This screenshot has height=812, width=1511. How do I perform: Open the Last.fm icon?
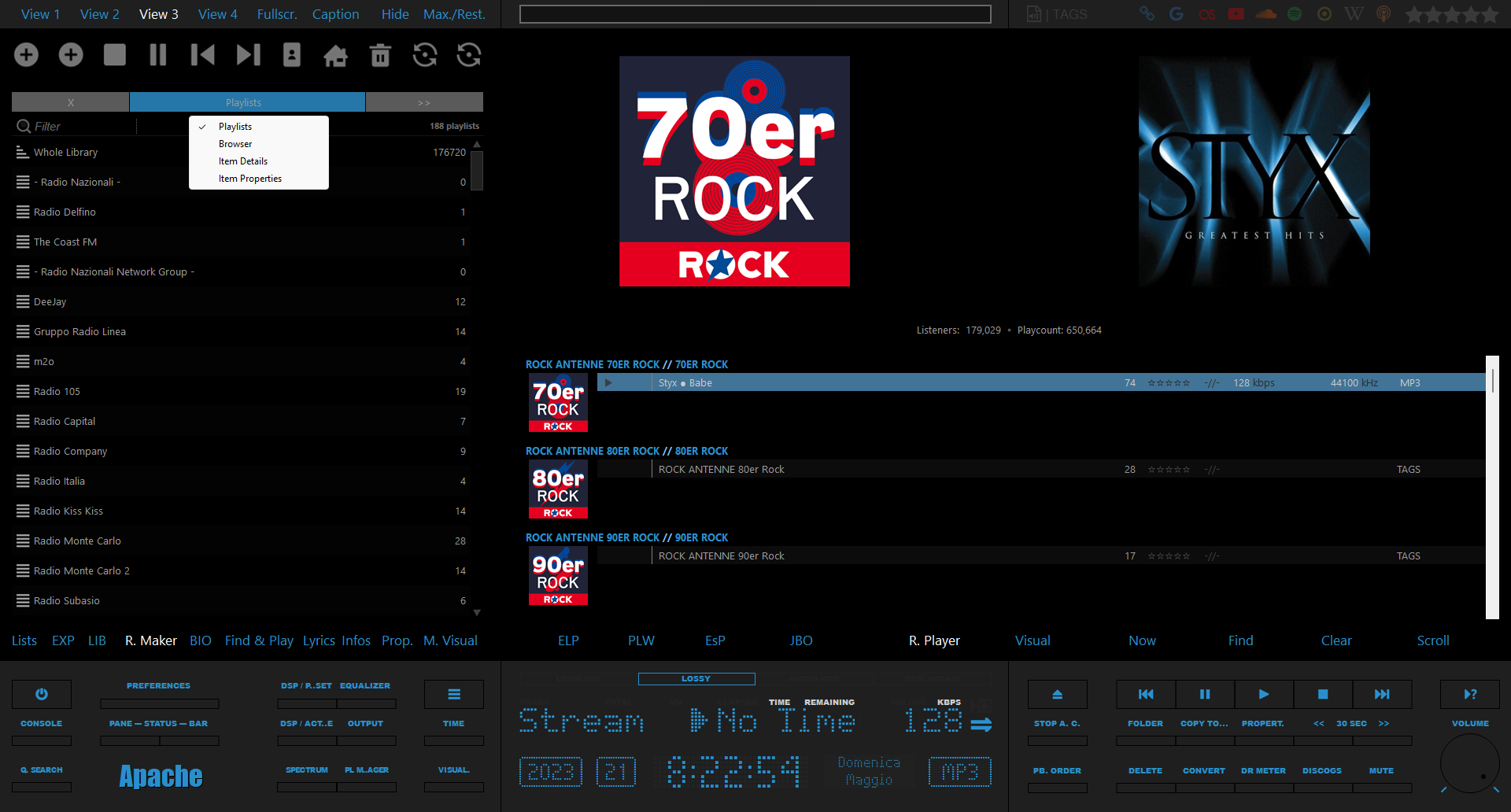pyautogui.click(x=1206, y=14)
